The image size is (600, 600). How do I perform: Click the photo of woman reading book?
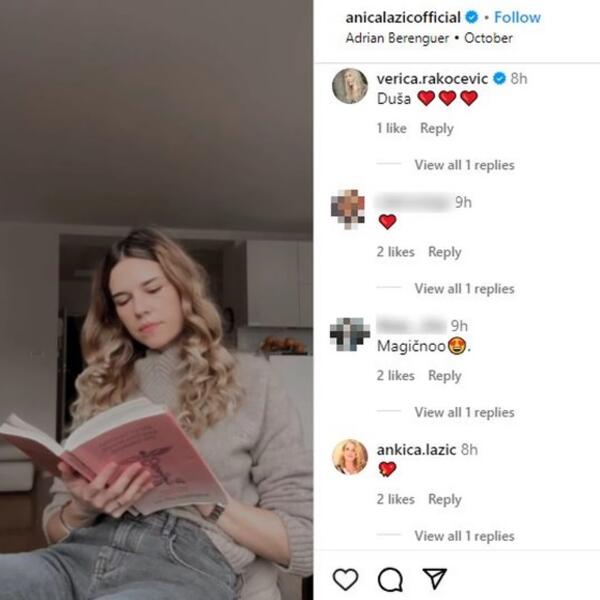click(157, 300)
